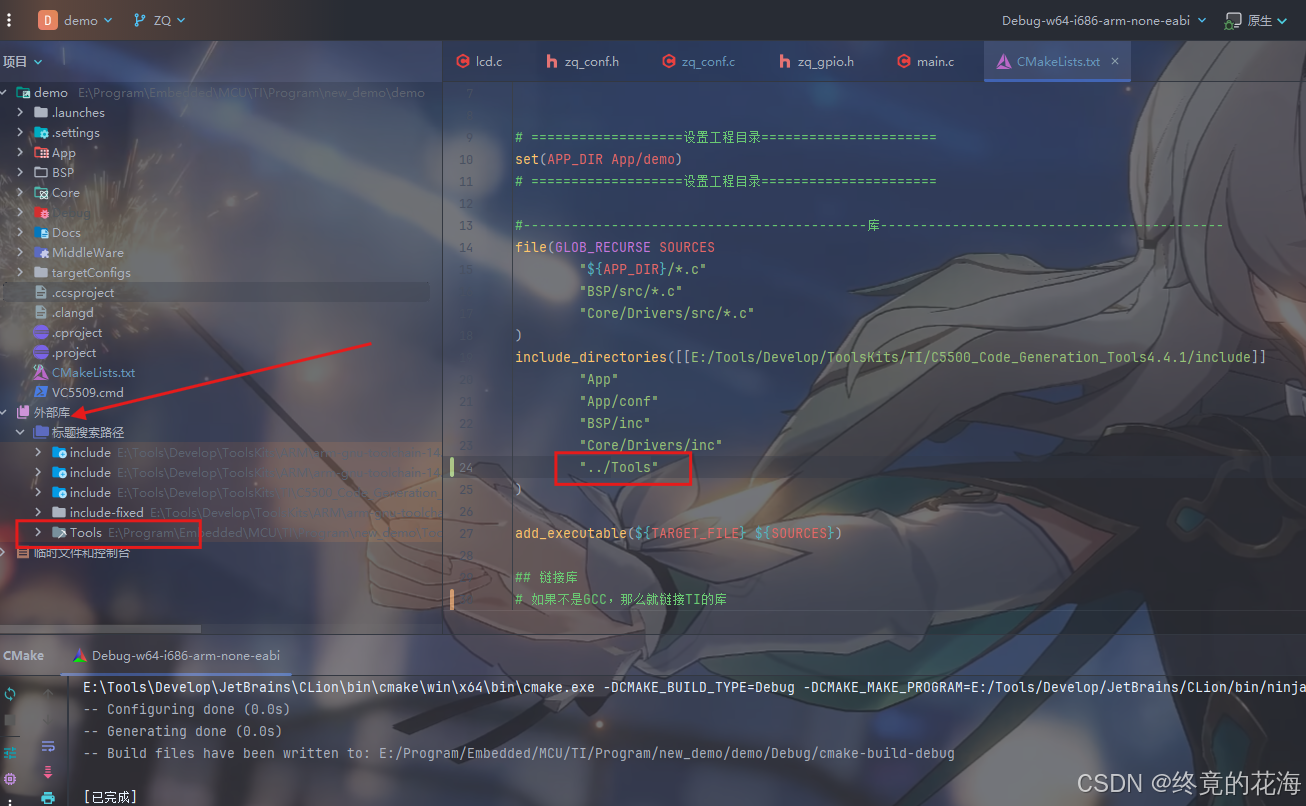Image resolution: width=1306 pixels, height=806 pixels.
Task: Select the Docs folder icon
Action: click(x=41, y=232)
